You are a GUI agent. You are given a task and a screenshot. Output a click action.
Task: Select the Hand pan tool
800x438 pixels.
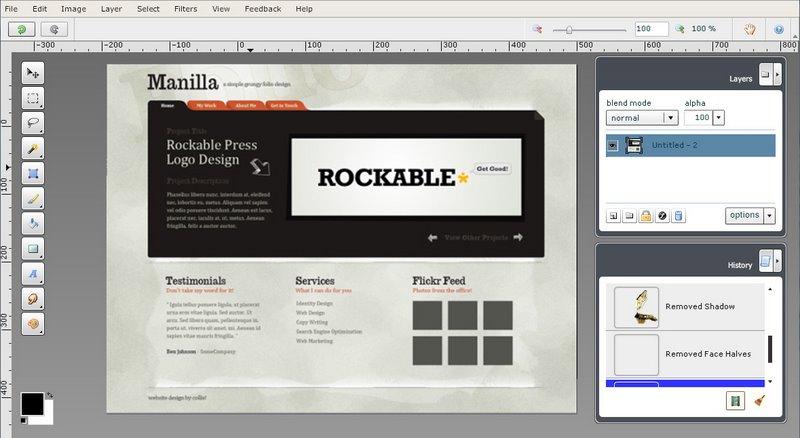(749, 29)
